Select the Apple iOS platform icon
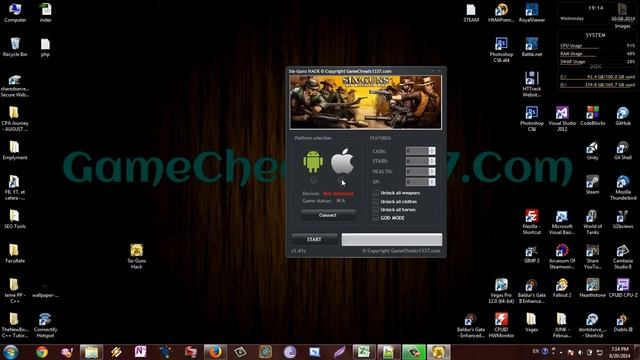 click(342, 162)
